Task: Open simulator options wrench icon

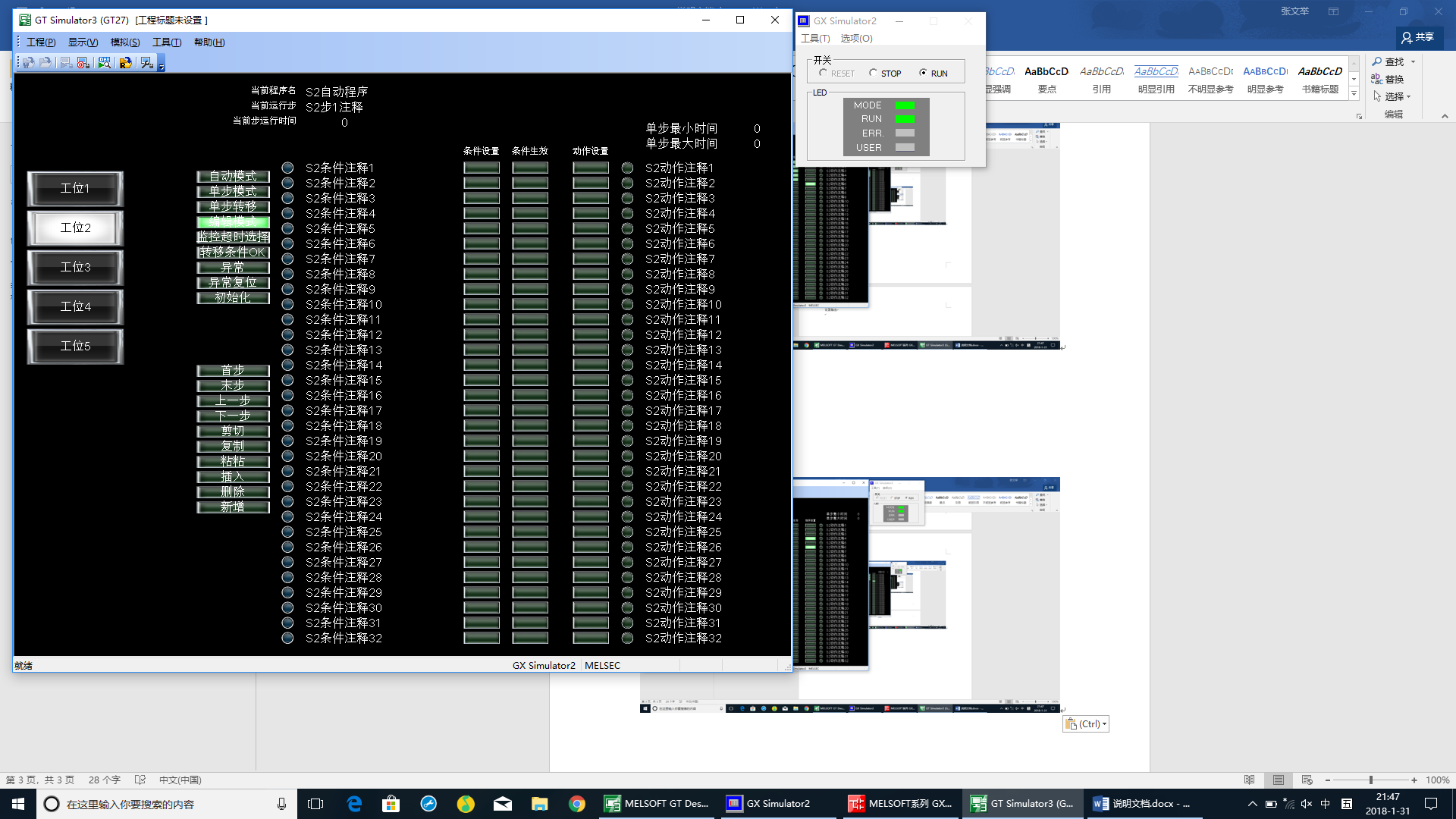Action: [146, 63]
